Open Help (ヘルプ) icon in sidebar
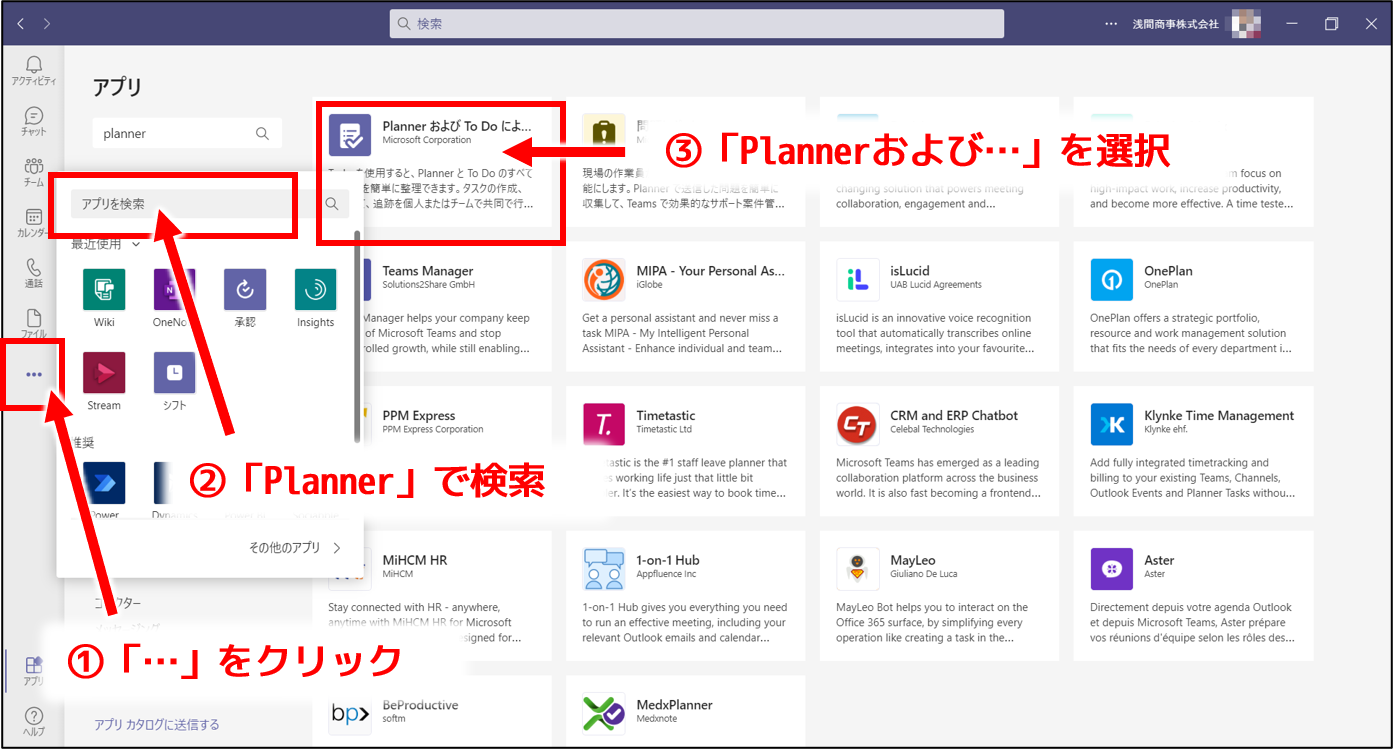 point(33,721)
